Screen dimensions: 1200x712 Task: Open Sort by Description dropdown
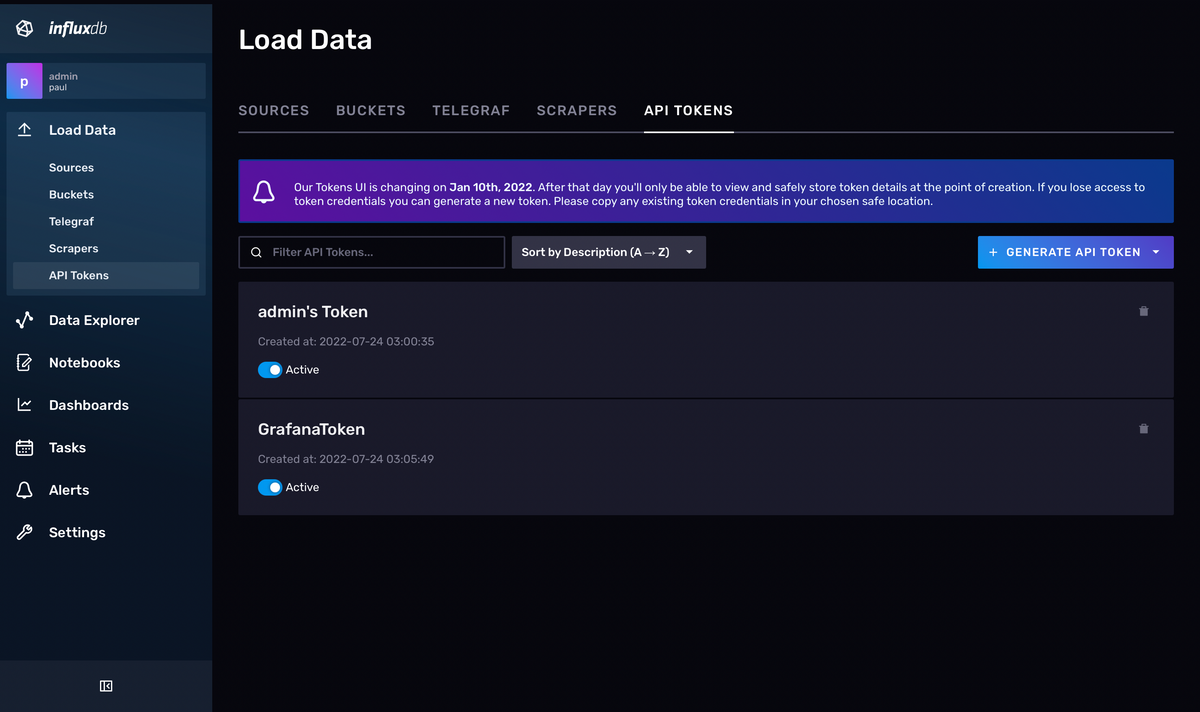[608, 253]
